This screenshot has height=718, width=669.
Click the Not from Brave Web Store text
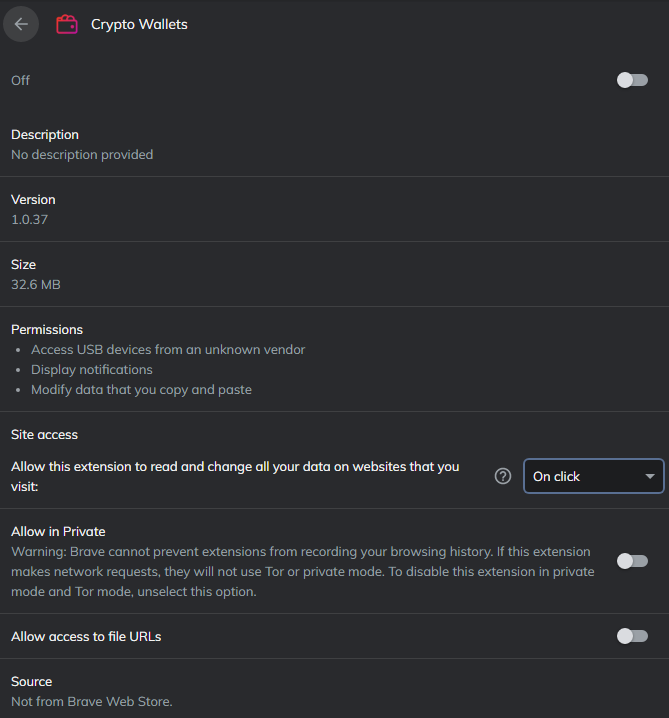(x=92, y=701)
